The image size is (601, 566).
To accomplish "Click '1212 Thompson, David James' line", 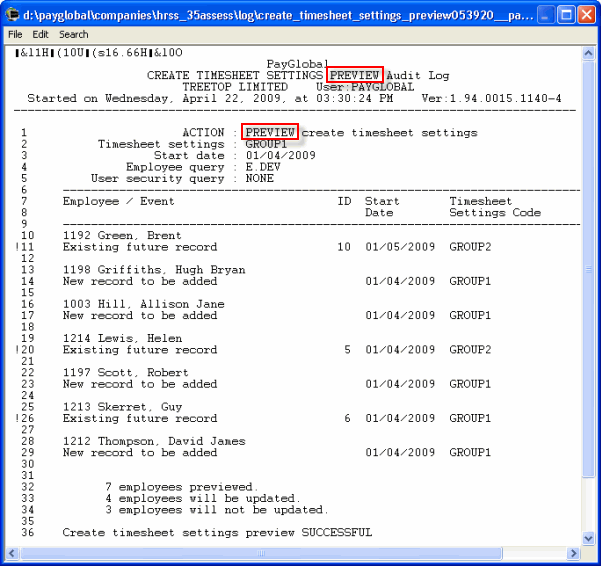I will (154, 441).
